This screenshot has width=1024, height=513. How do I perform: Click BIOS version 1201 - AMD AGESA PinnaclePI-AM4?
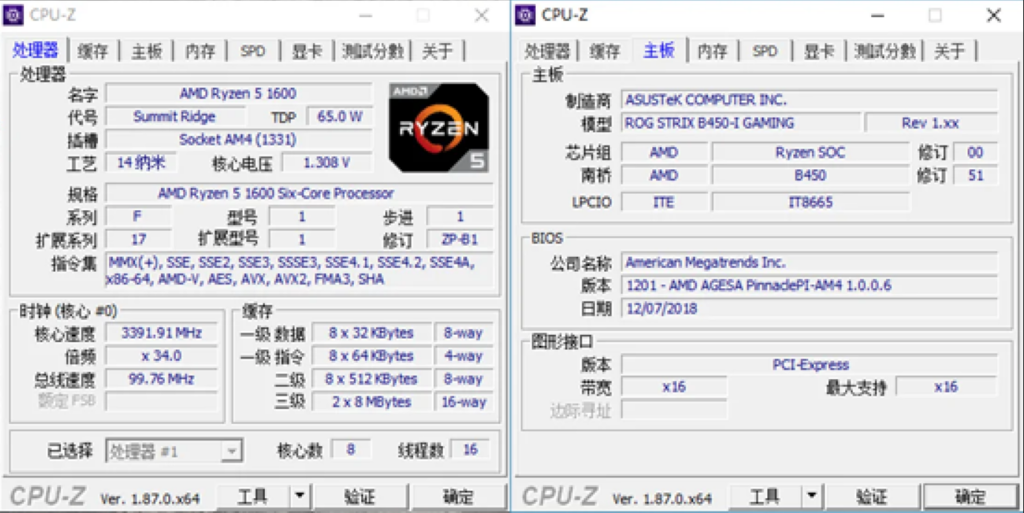809,285
